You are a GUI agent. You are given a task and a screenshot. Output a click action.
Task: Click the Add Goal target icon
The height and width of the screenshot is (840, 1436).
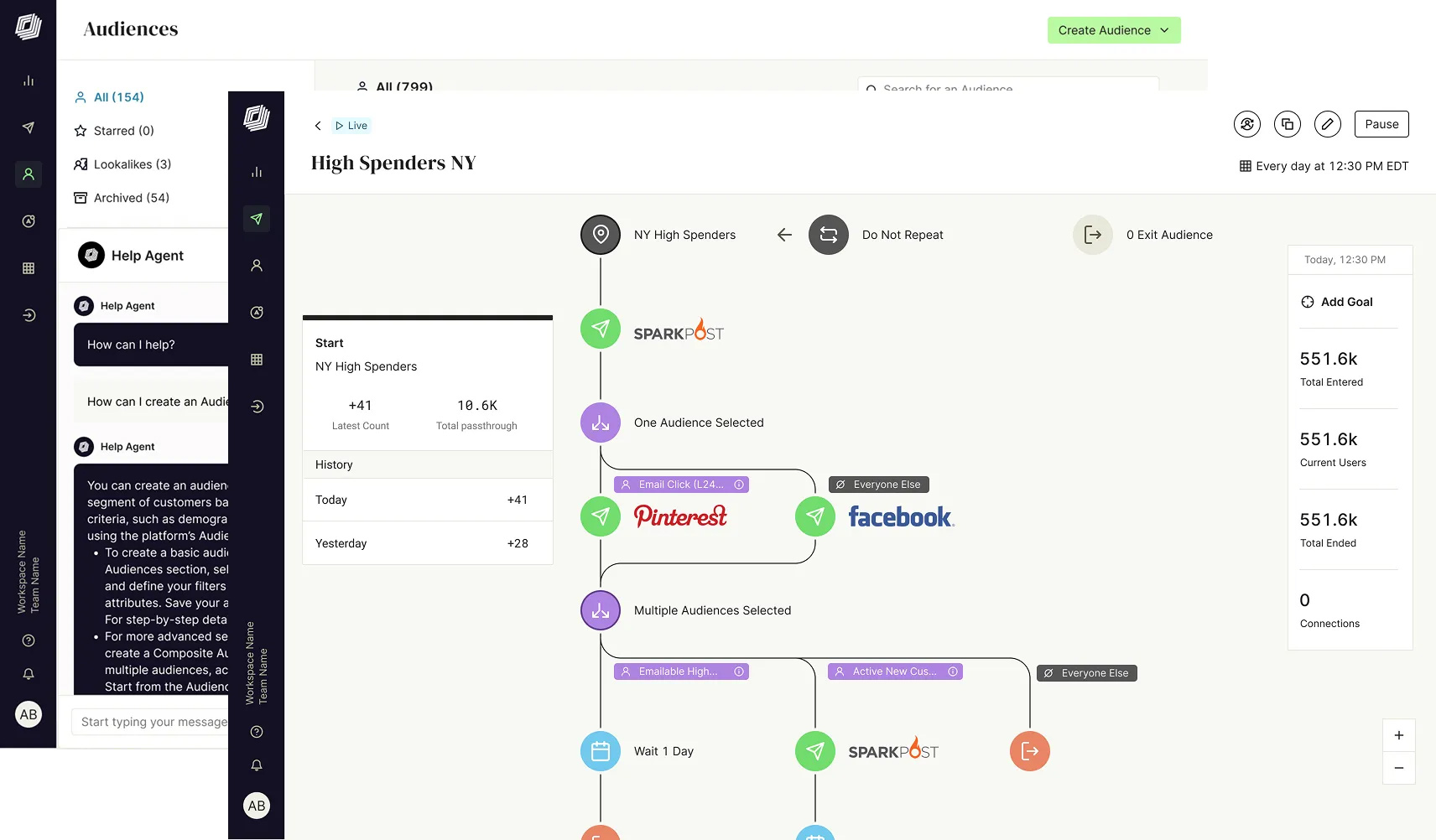point(1308,302)
